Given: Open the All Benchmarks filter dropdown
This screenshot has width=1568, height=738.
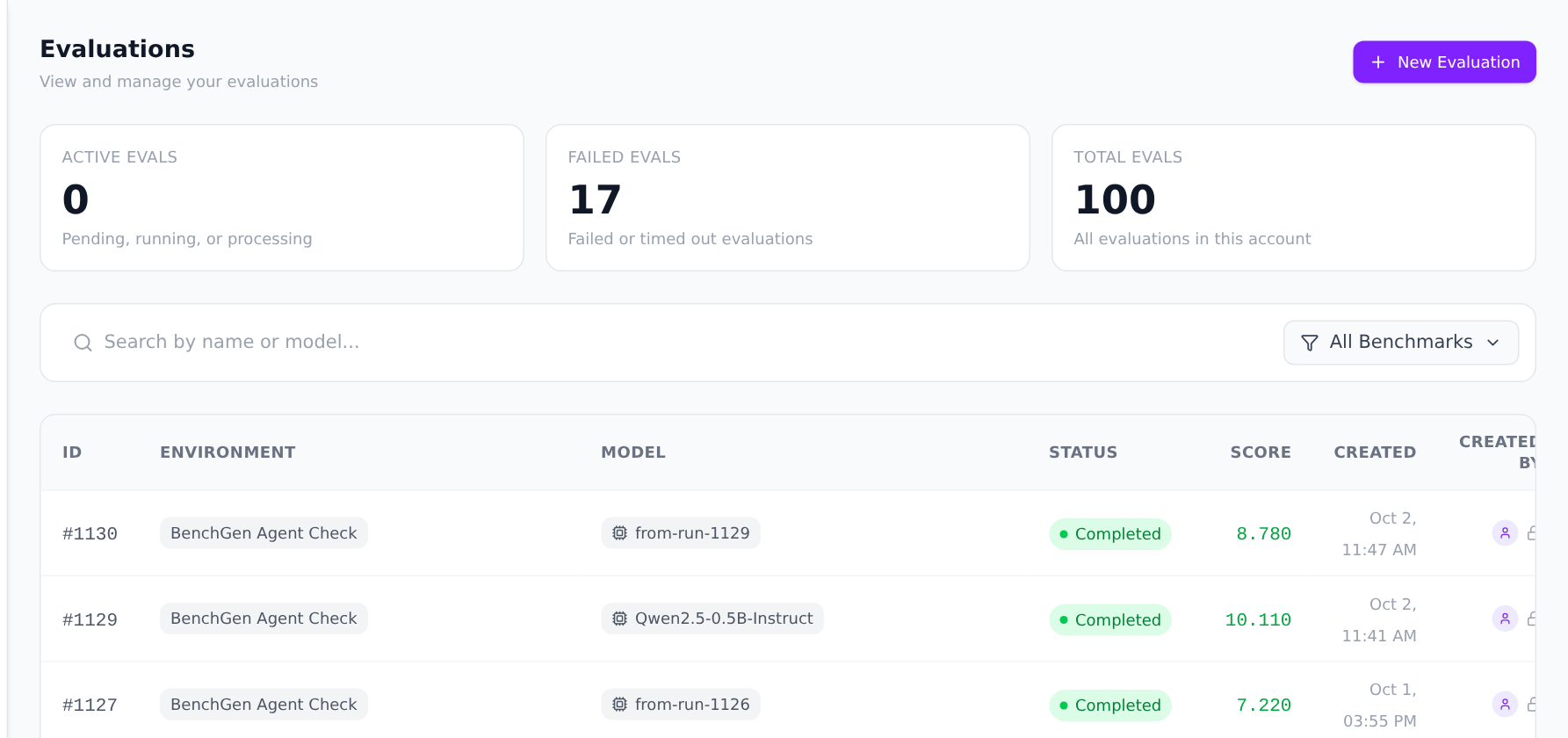Looking at the screenshot, I should coord(1400,343).
